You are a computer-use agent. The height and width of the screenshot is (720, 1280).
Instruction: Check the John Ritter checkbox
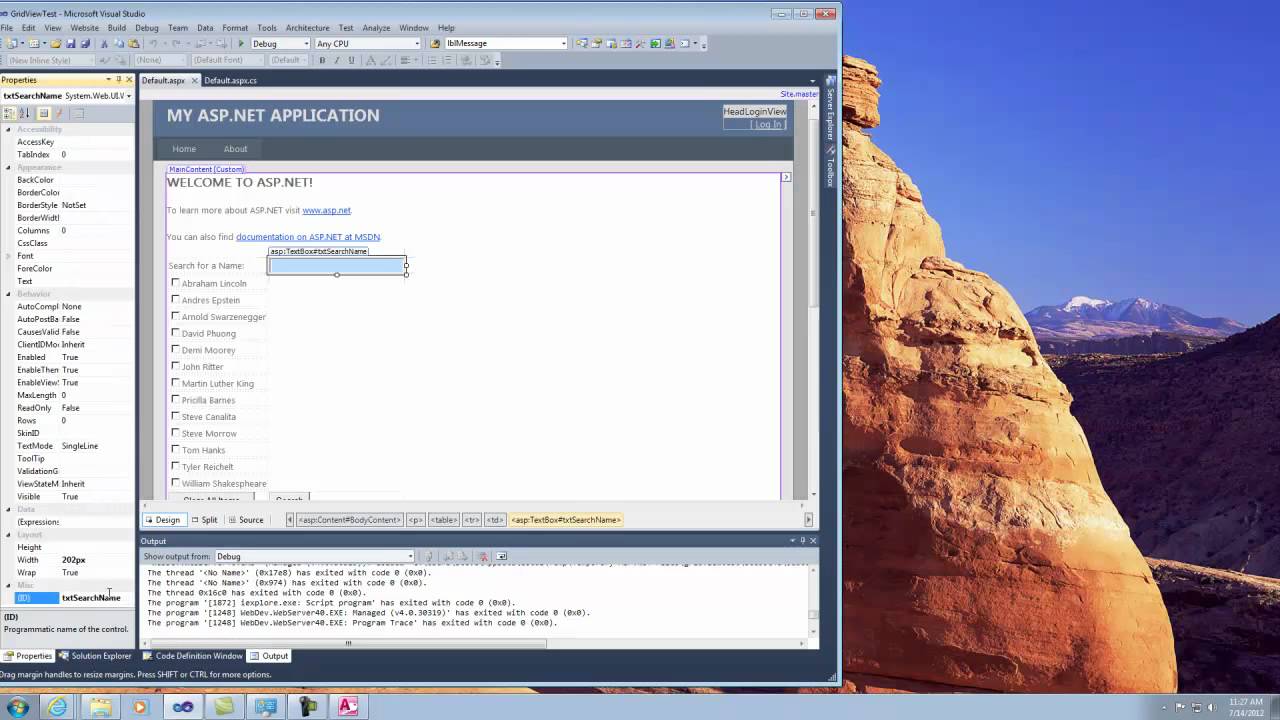(175, 366)
